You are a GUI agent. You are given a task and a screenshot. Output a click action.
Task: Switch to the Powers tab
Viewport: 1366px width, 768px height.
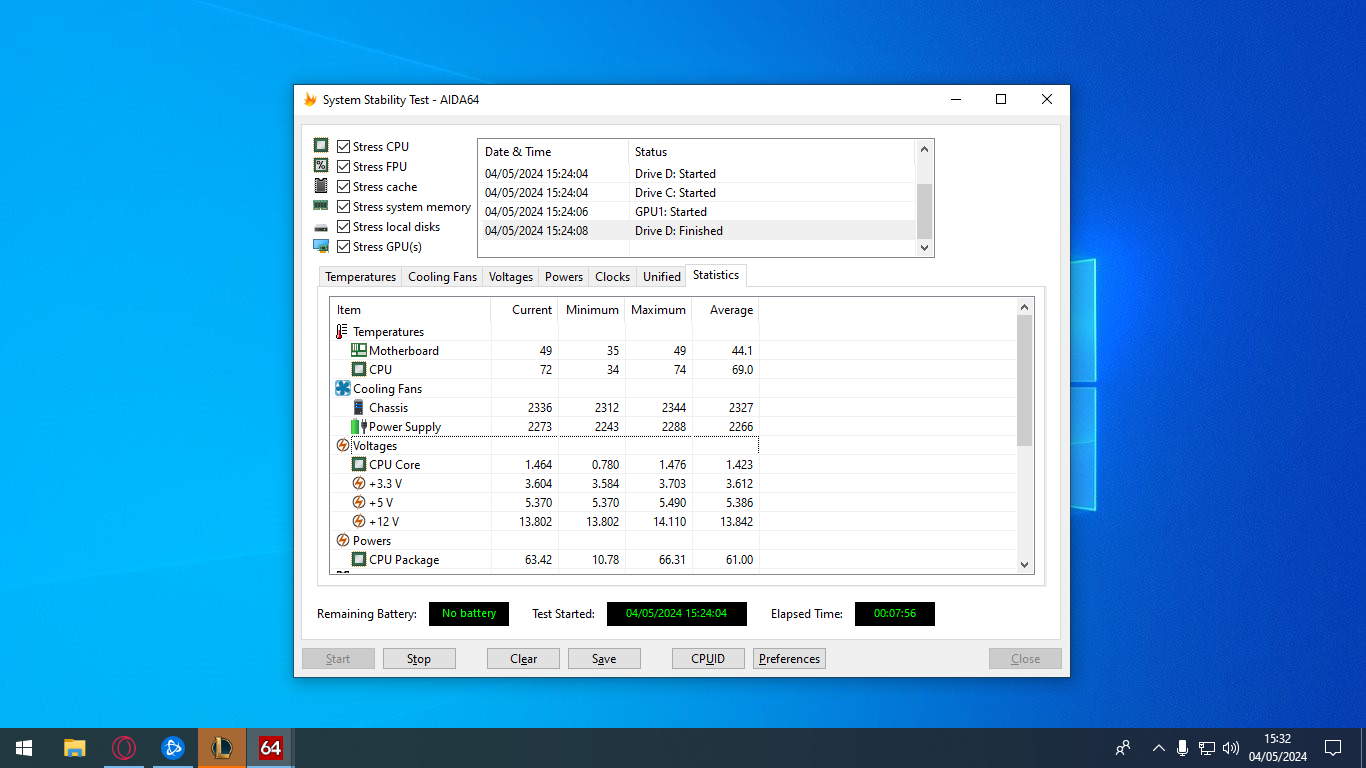coord(564,277)
